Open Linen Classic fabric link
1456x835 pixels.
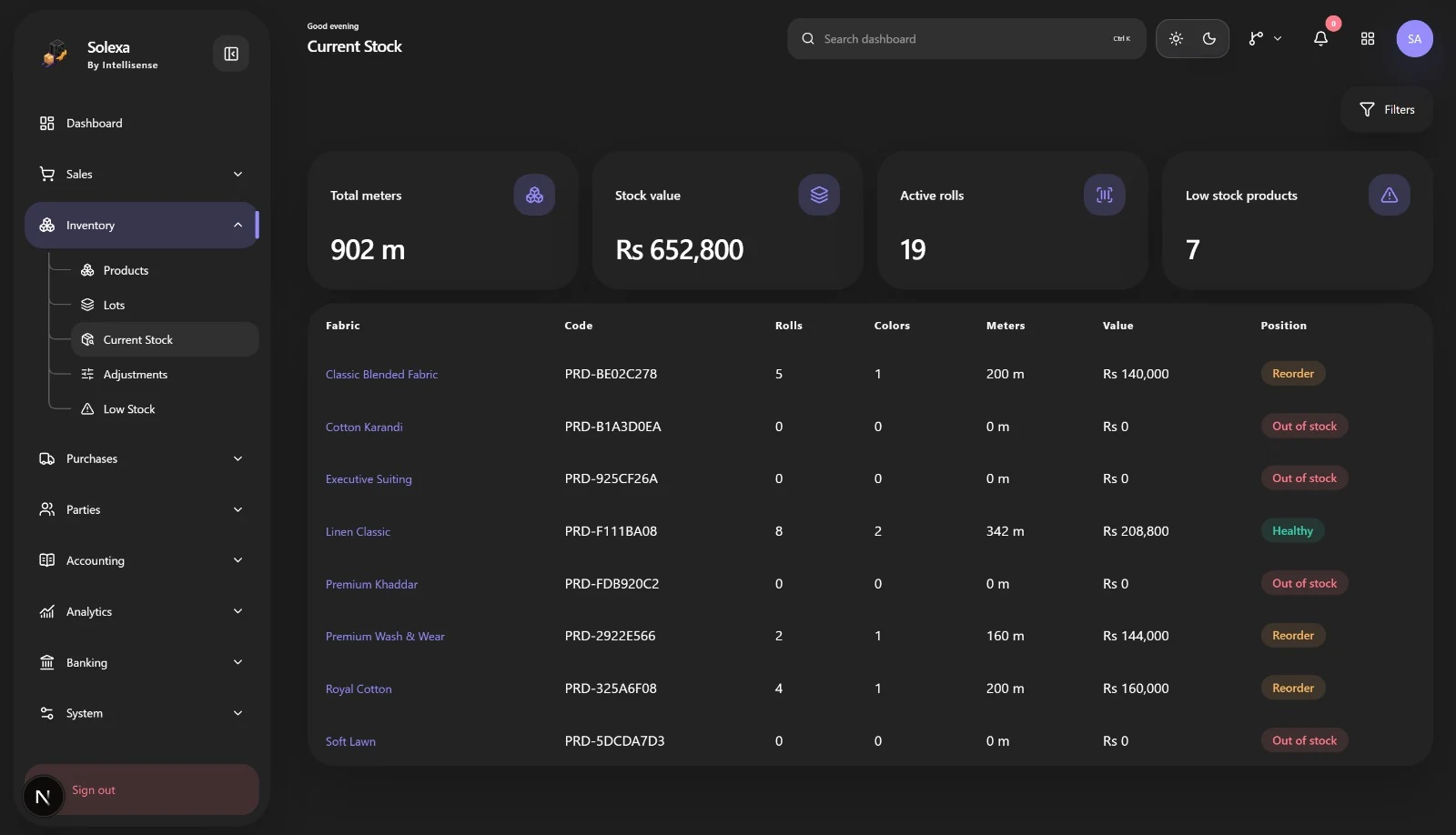[x=358, y=531]
